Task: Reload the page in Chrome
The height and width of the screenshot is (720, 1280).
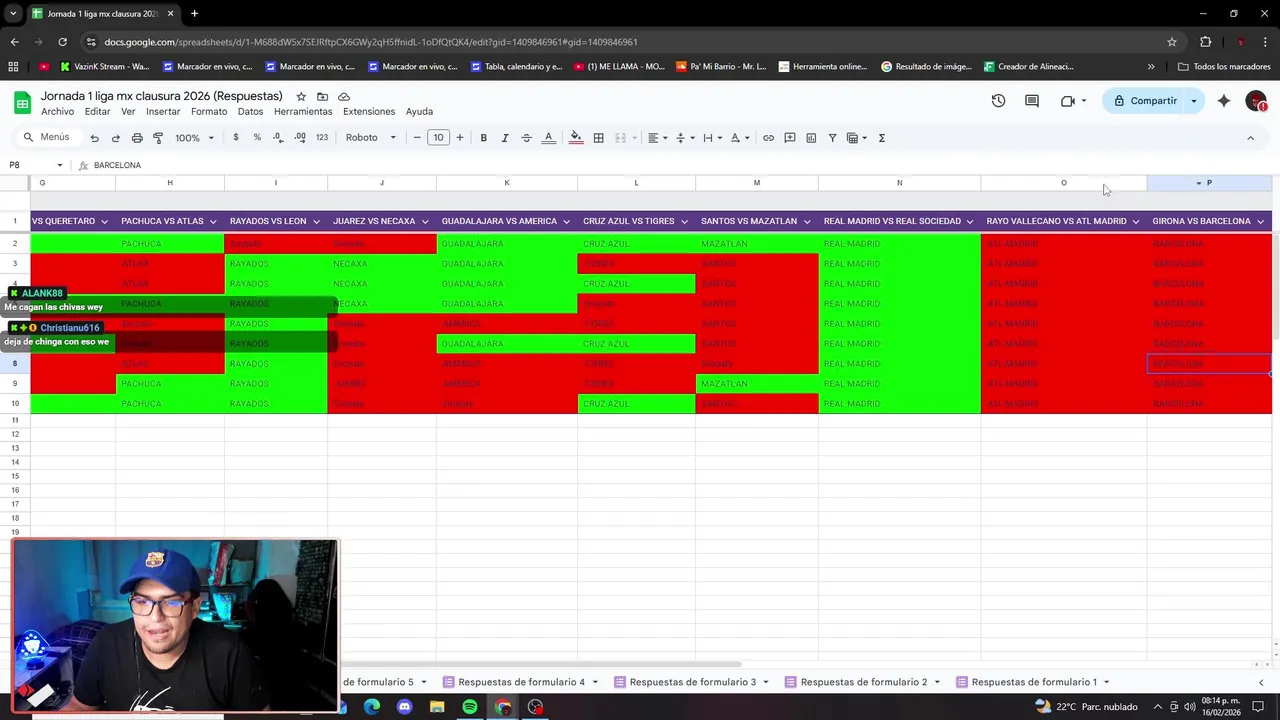Action: point(62,42)
